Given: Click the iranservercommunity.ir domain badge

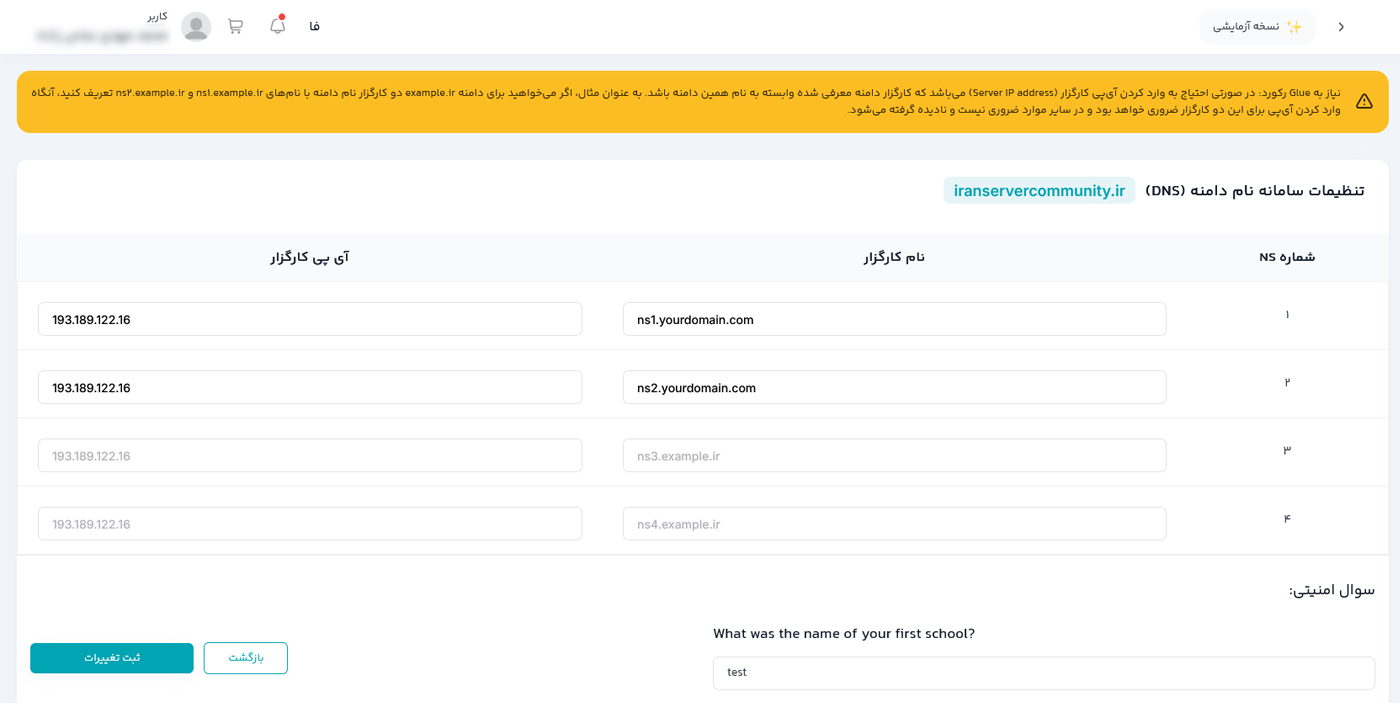Looking at the screenshot, I should pos(1039,191).
